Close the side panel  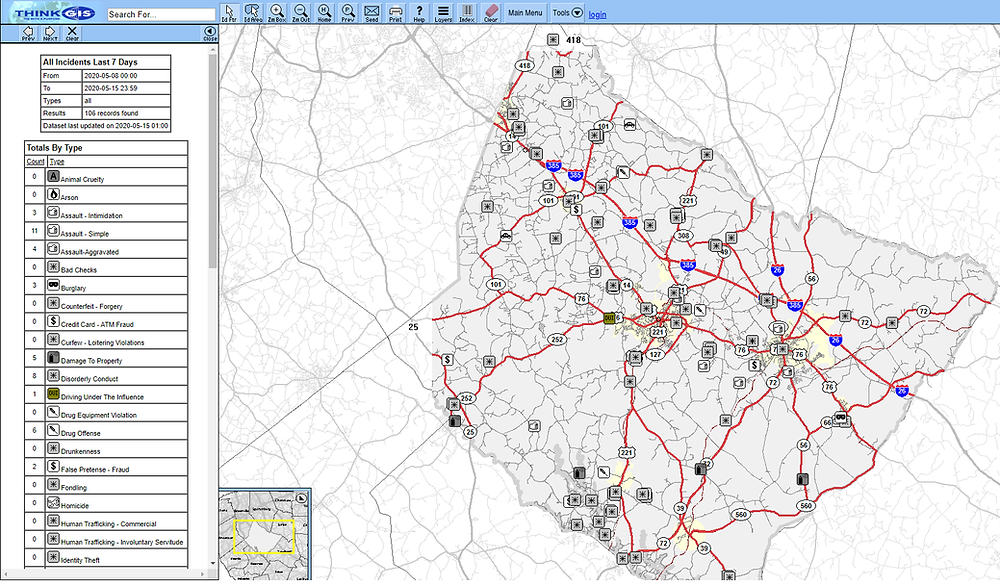click(210, 33)
